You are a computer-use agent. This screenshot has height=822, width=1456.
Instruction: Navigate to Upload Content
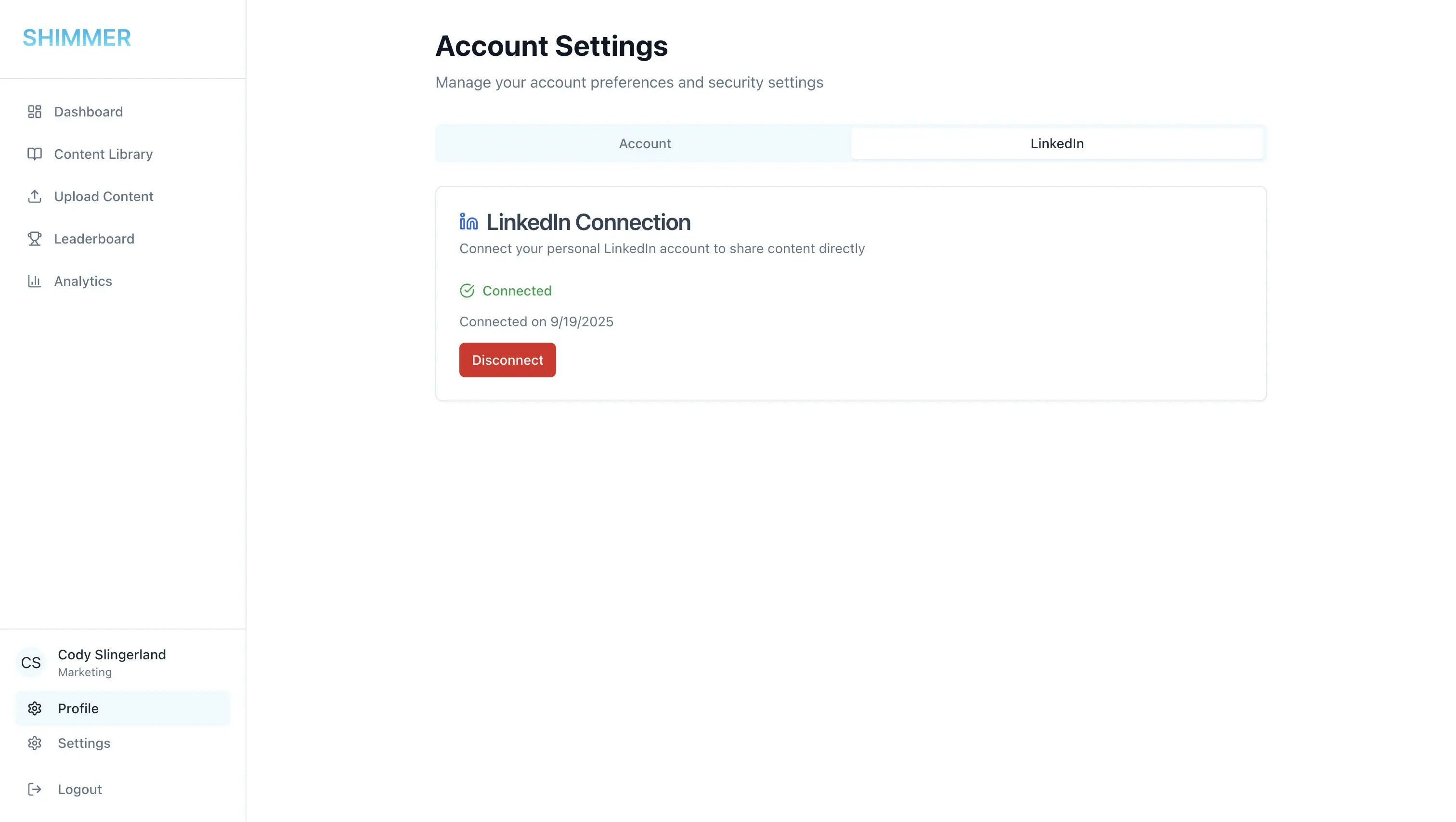click(x=104, y=196)
